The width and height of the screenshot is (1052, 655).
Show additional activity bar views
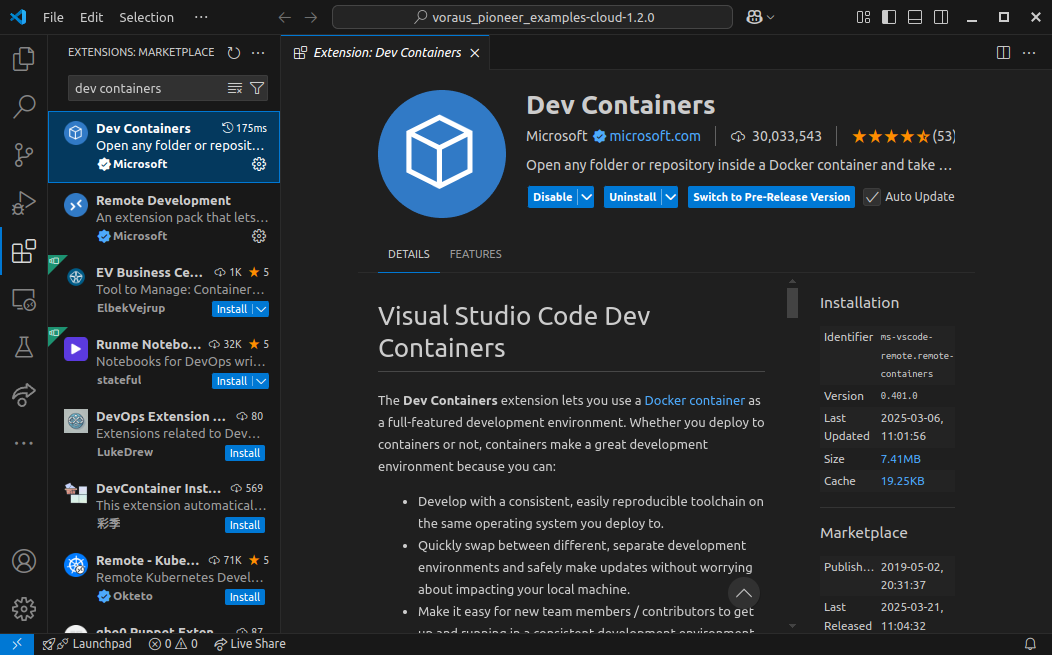tap(23, 443)
